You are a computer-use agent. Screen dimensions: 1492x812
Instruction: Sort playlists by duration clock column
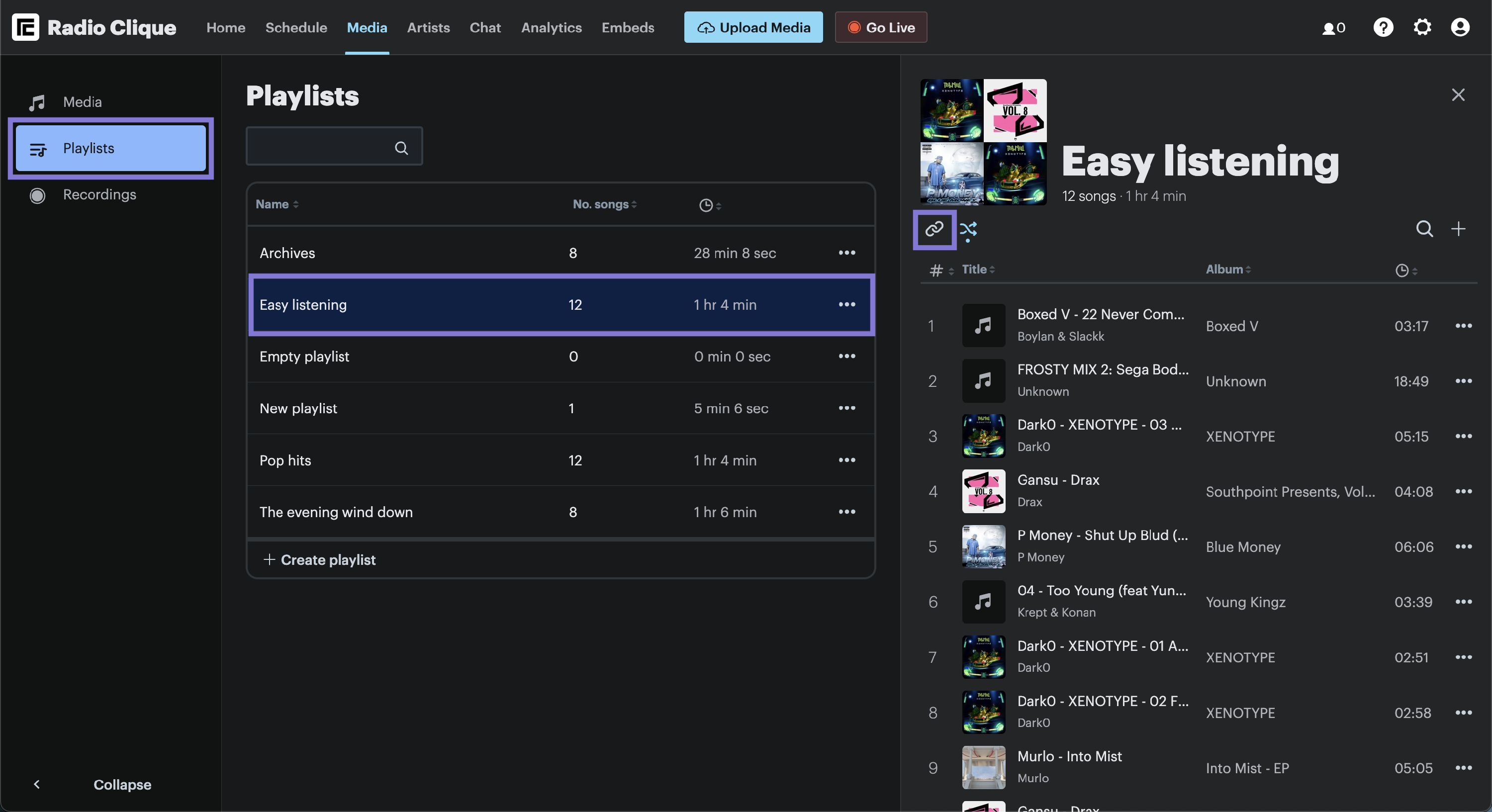click(710, 205)
